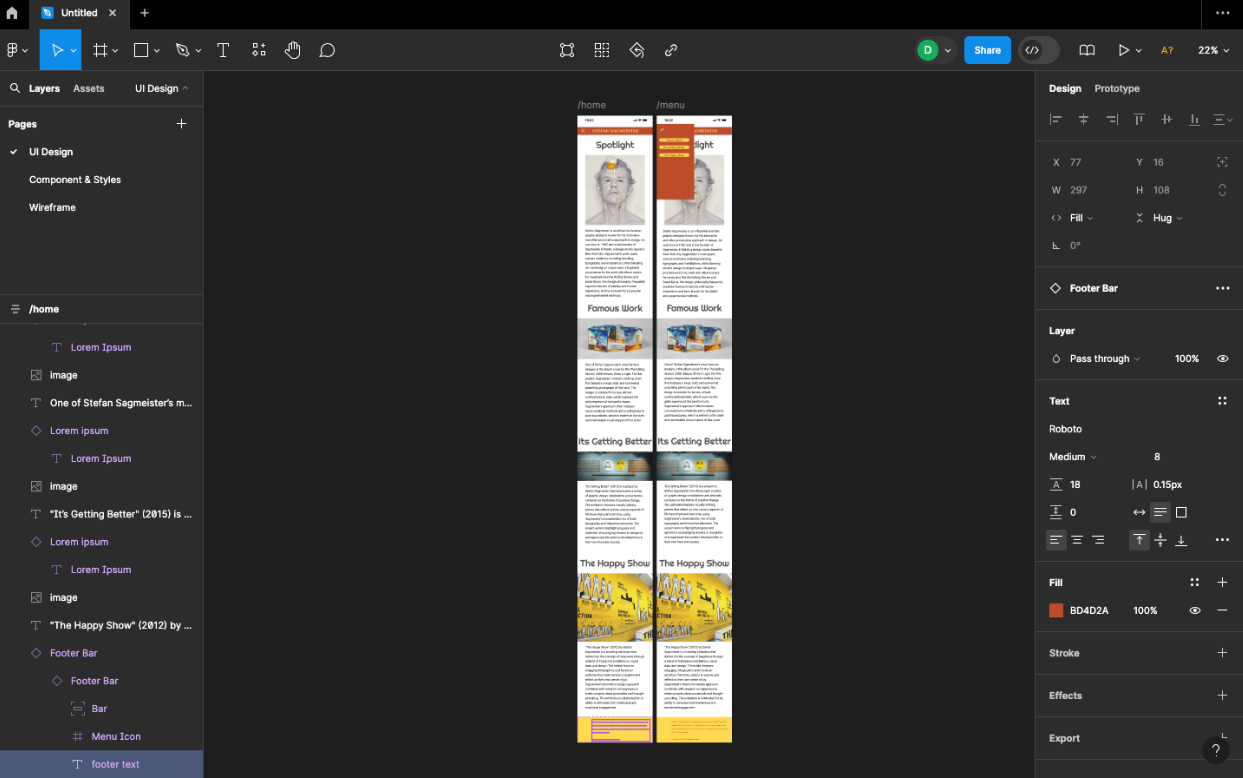Select the Rectangle shape tool
The height and width of the screenshot is (778, 1243).
141,50
